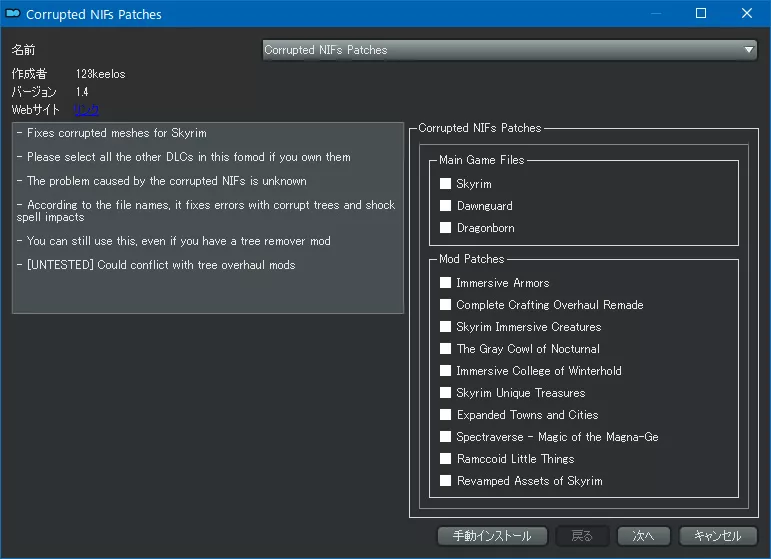Select Complete Crafting Overhaul Remade checkbox
Image resolution: width=771 pixels, height=559 pixels.
(x=445, y=305)
